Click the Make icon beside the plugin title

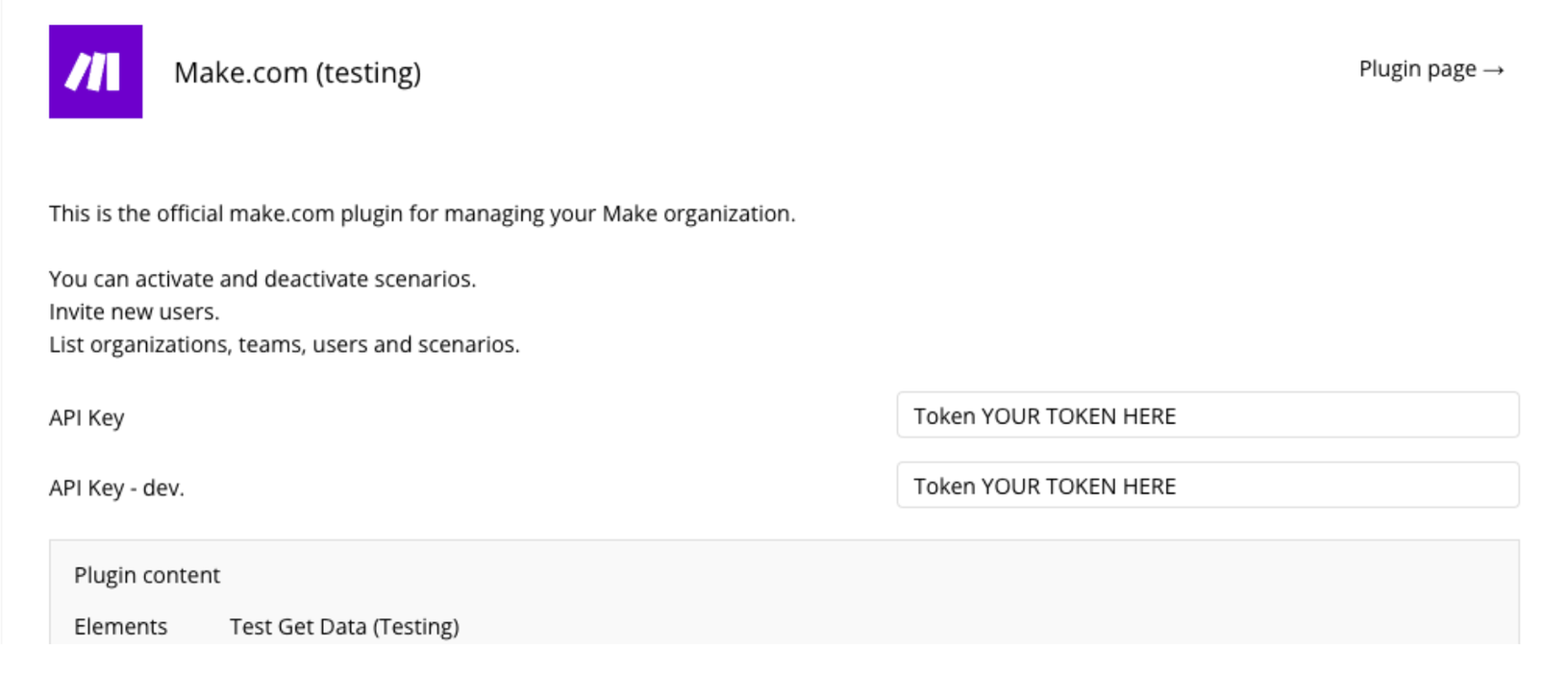(95, 72)
